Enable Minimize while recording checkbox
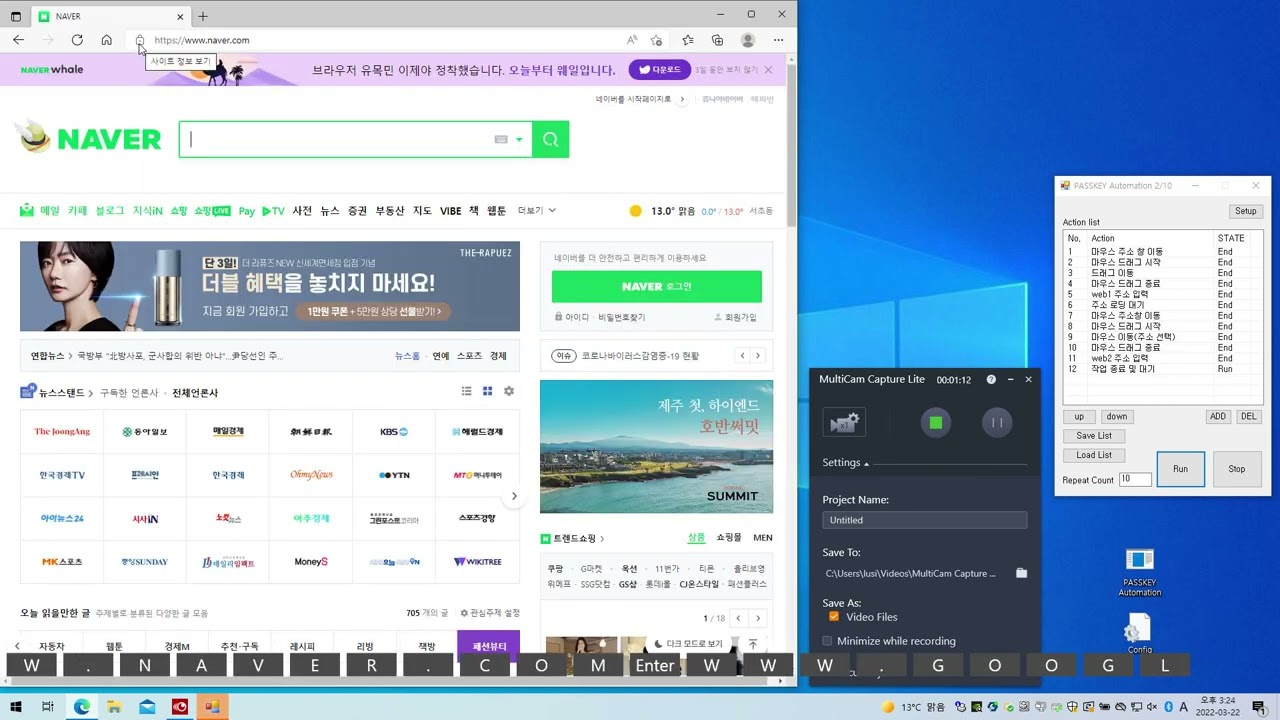 (x=827, y=641)
